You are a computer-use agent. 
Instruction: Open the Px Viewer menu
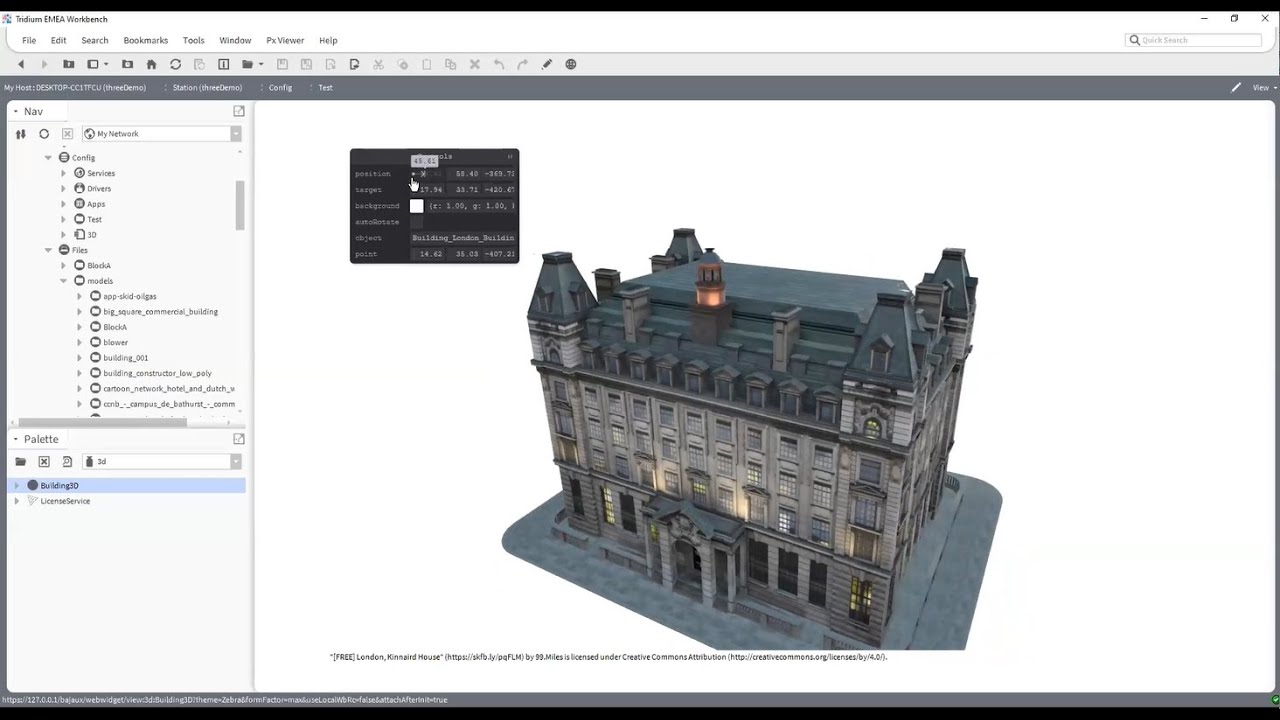(285, 40)
